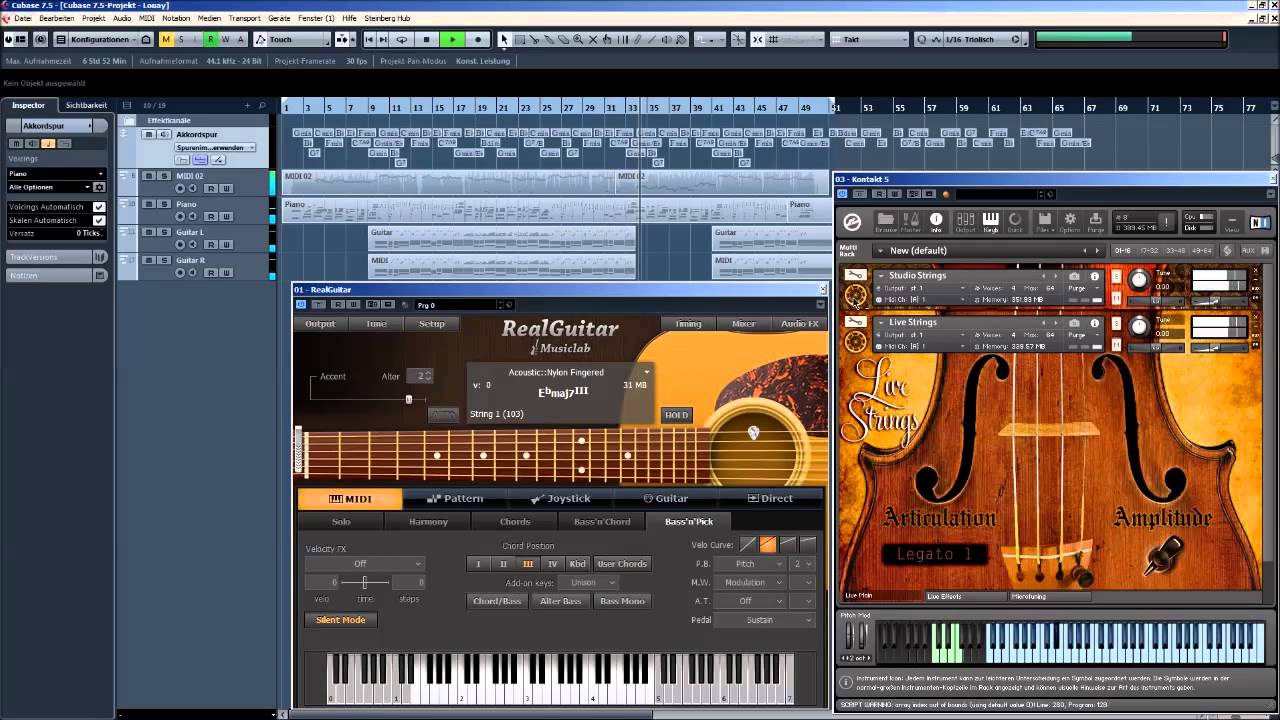Select the Mute X tool
This screenshot has width=1280, height=720.
[x=593, y=40]
